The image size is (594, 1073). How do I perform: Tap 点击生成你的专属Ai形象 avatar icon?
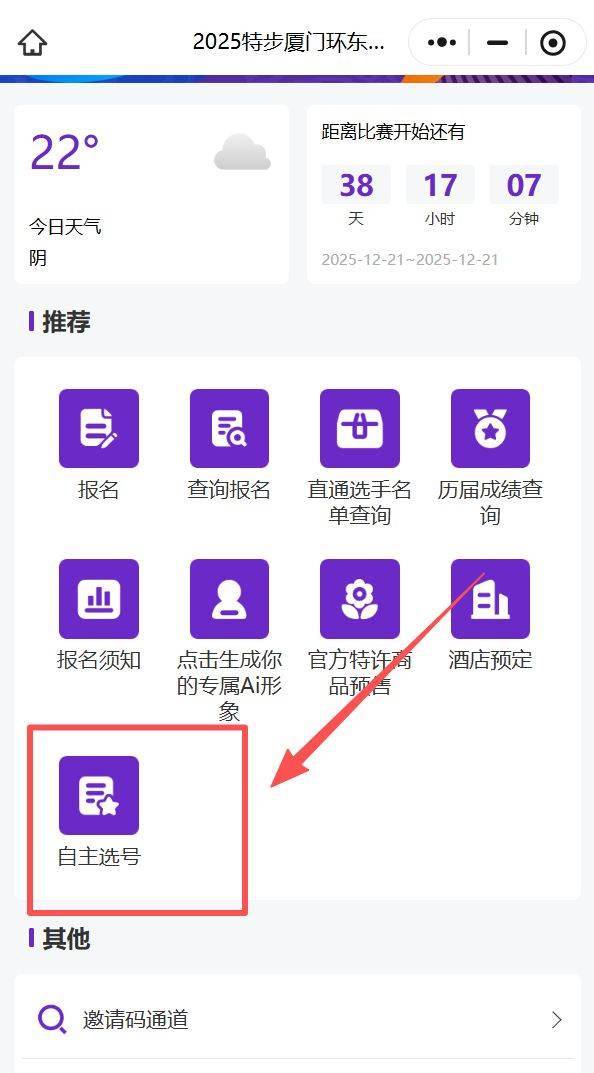pos(229,599)
